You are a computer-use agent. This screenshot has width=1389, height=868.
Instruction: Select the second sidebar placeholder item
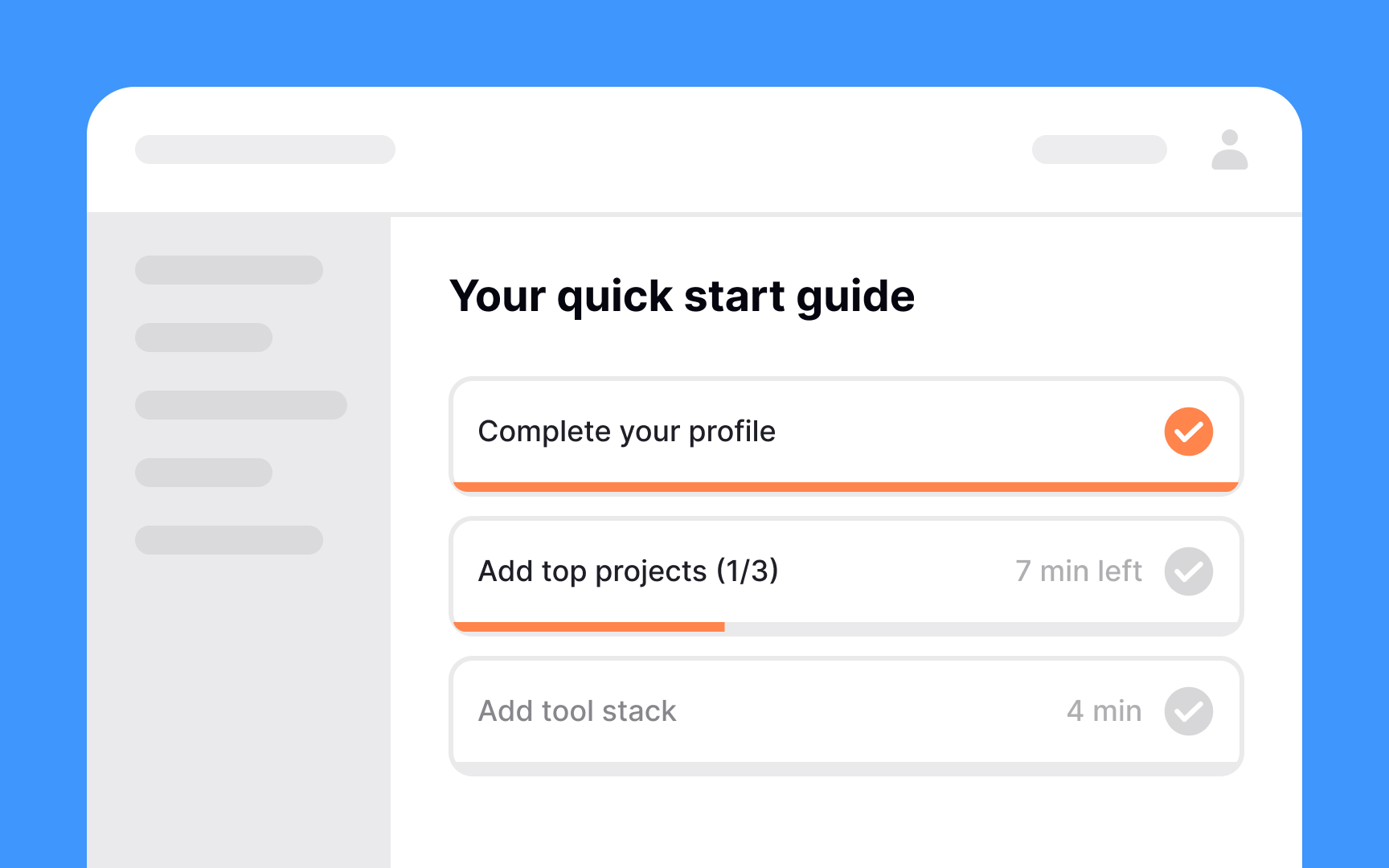point(203,338)
